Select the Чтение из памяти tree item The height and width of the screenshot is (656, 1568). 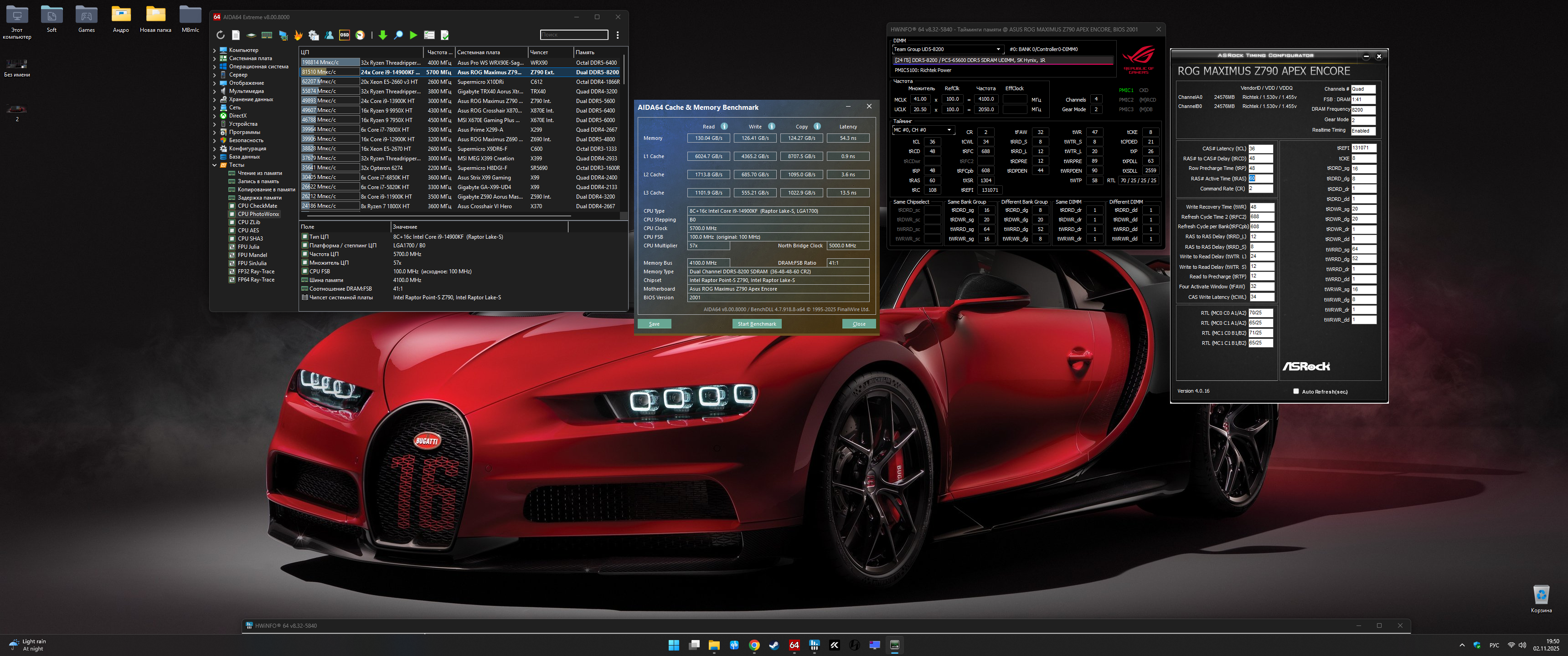click(x=259, y=174)
